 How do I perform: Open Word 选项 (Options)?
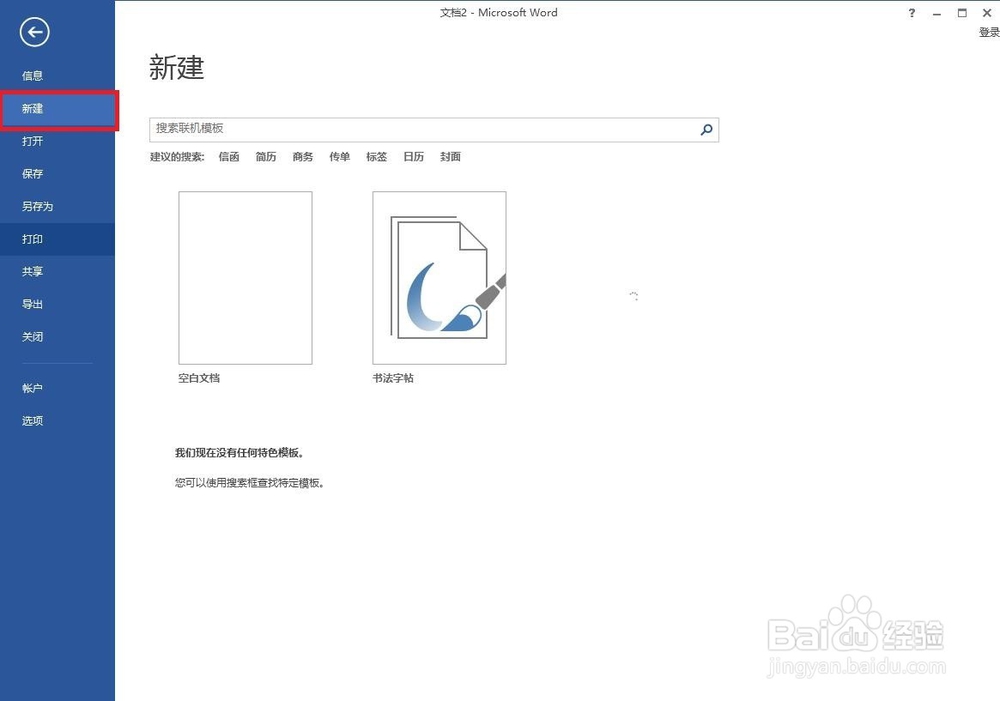point(31,420)
